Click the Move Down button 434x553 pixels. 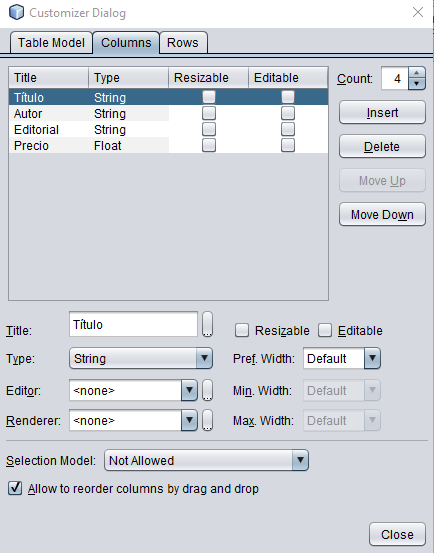pos(382,214)
